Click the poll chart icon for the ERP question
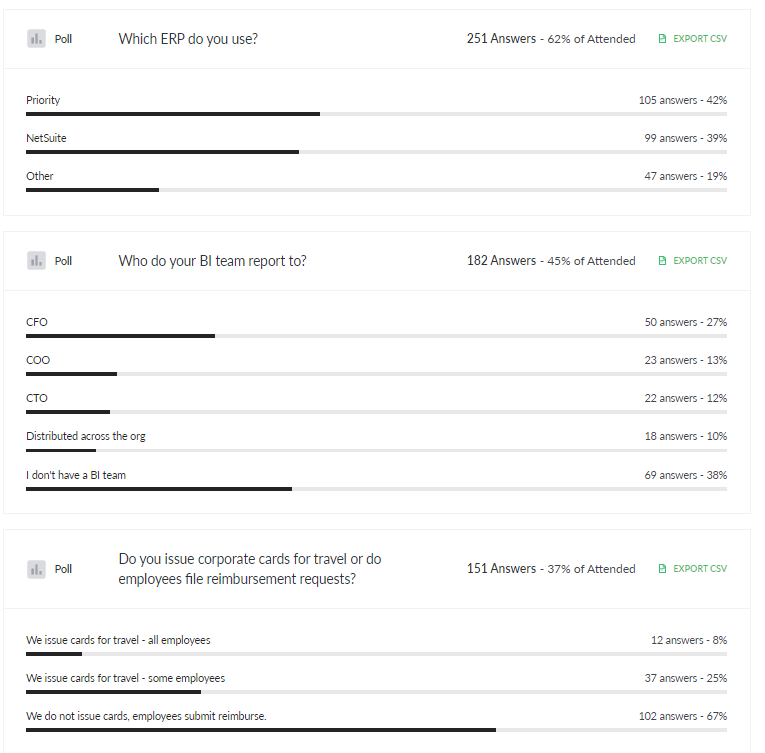The width and height of the screenshot is (765, 753). [36, 39]
